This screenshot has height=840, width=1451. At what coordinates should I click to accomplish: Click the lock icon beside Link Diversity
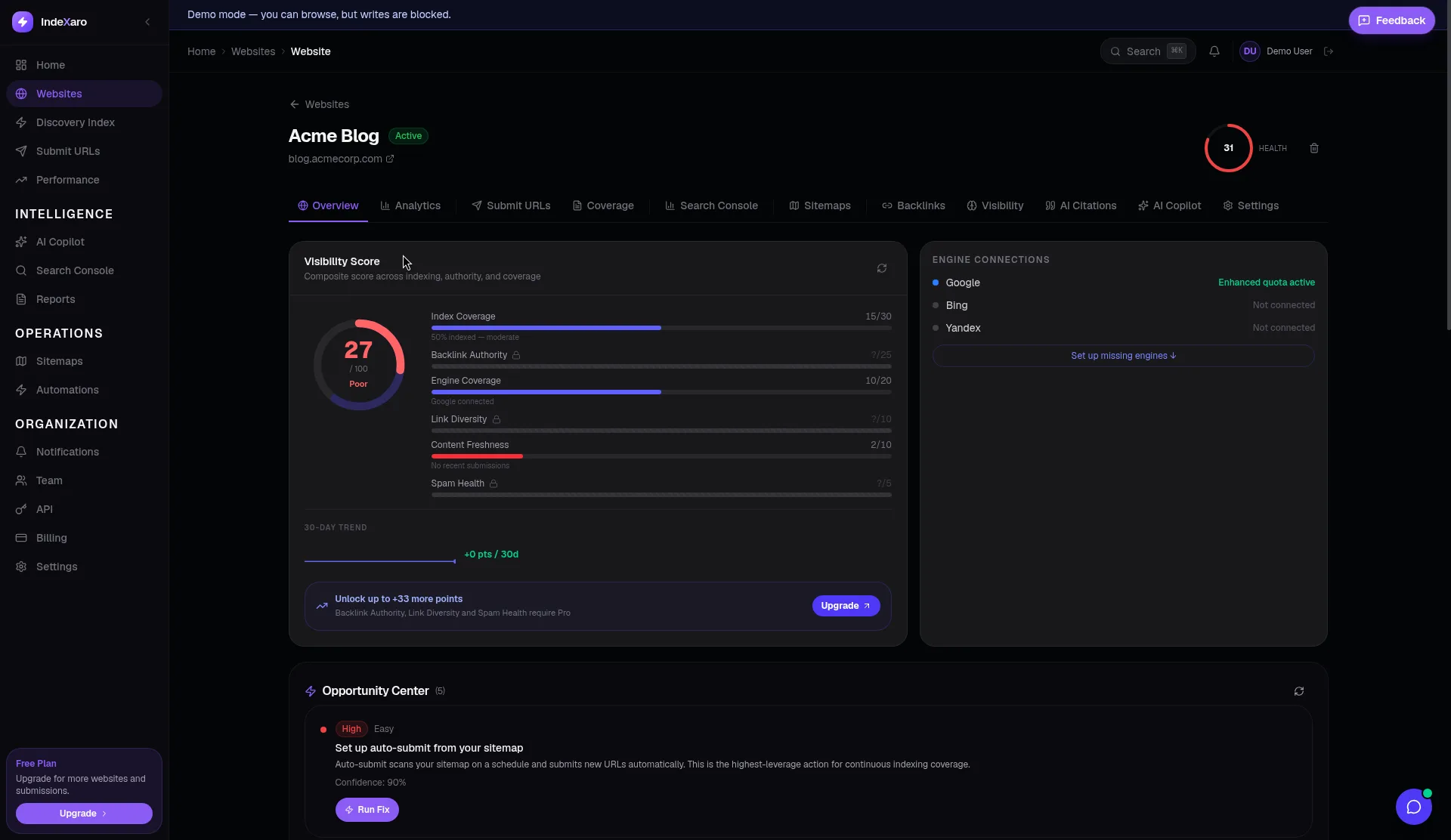coord(497,419)
